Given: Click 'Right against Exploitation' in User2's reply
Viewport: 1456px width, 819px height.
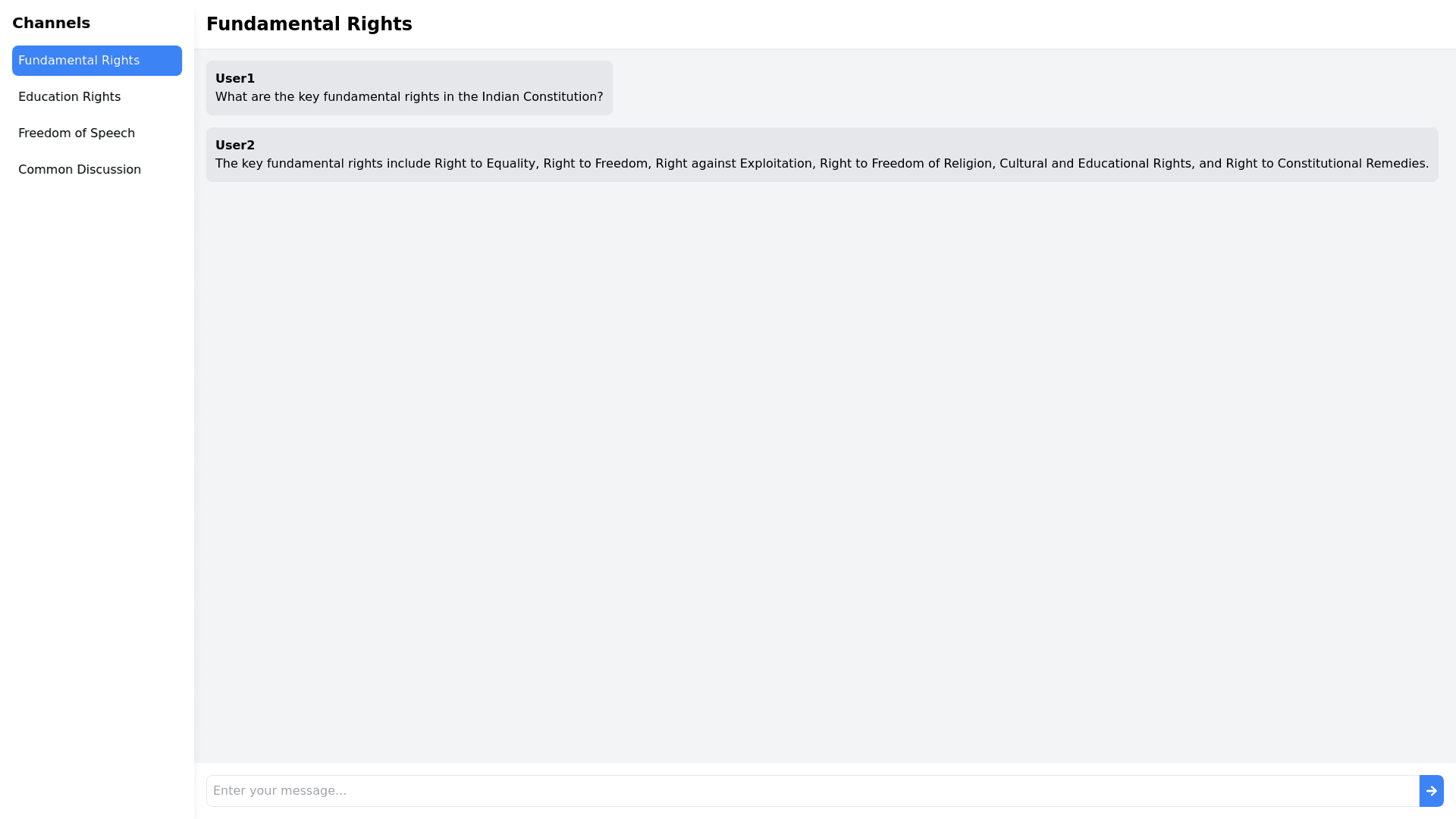Looking at the screenshot, I should pos(733,164).
